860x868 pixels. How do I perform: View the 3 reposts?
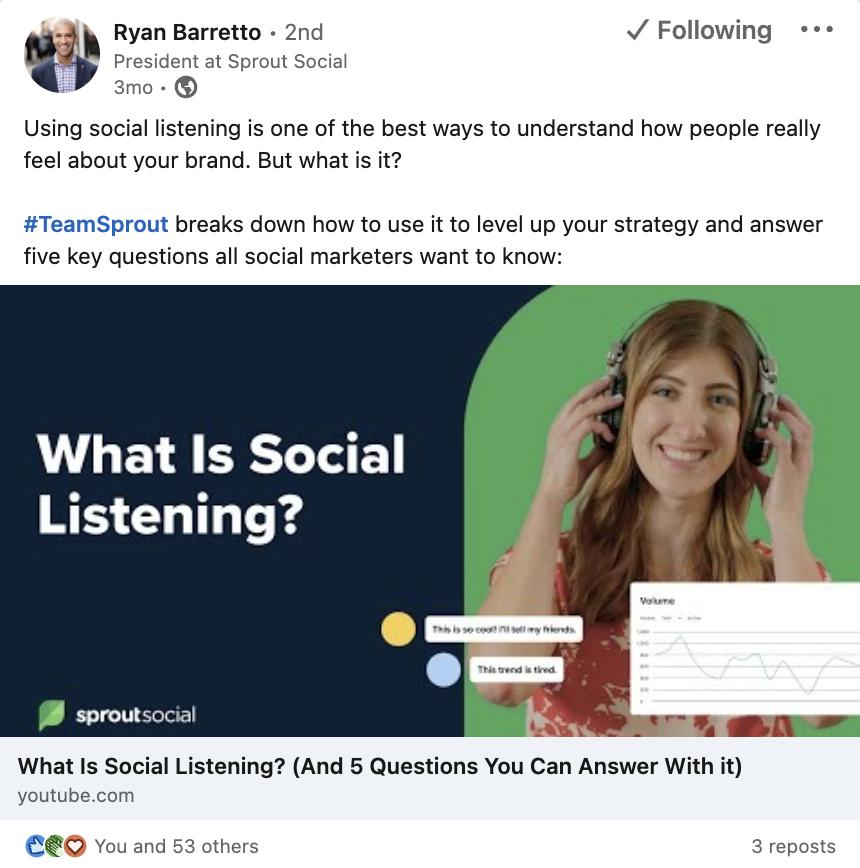pos(793,846)
